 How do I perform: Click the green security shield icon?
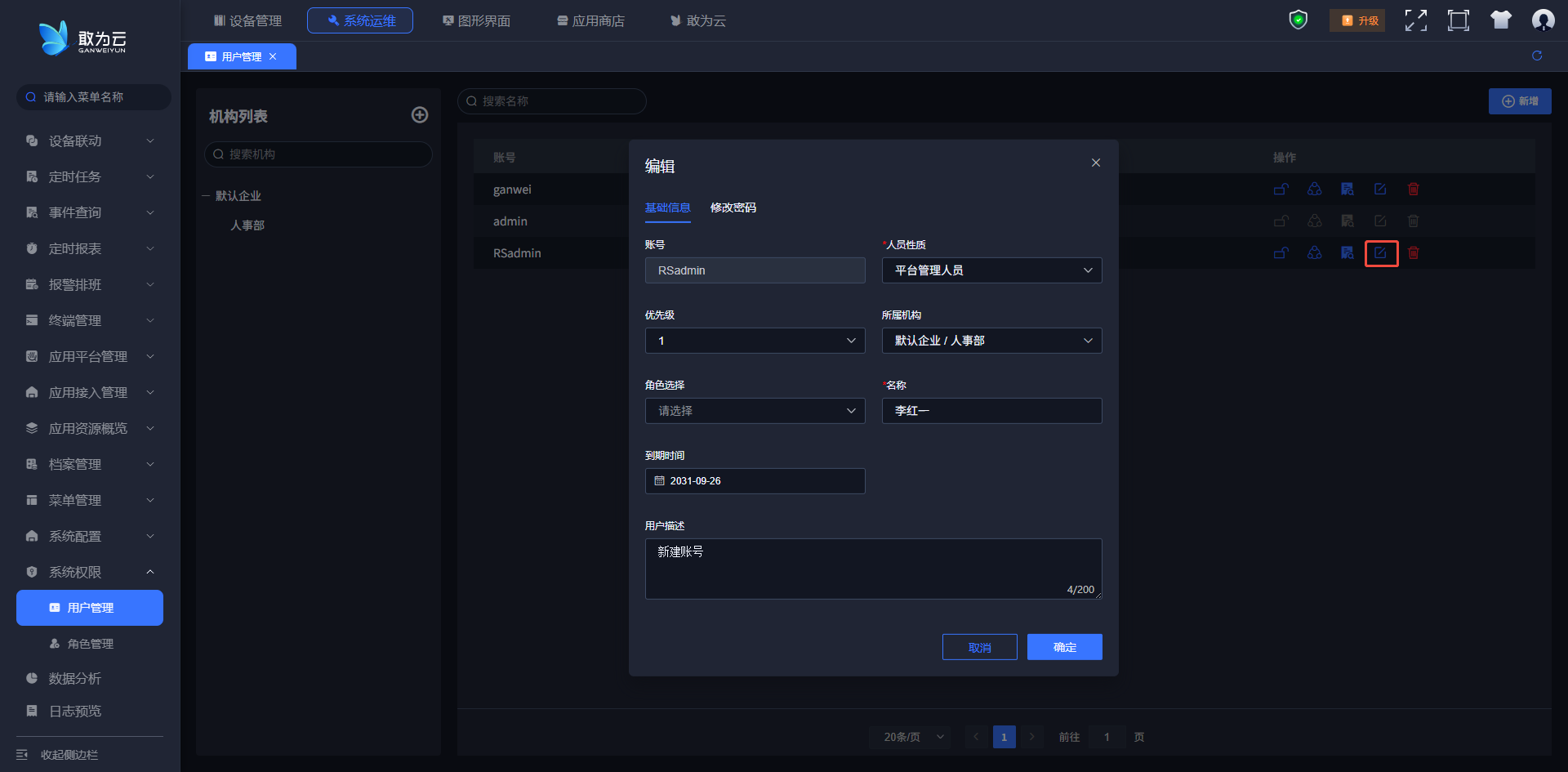click(1298, 20)
